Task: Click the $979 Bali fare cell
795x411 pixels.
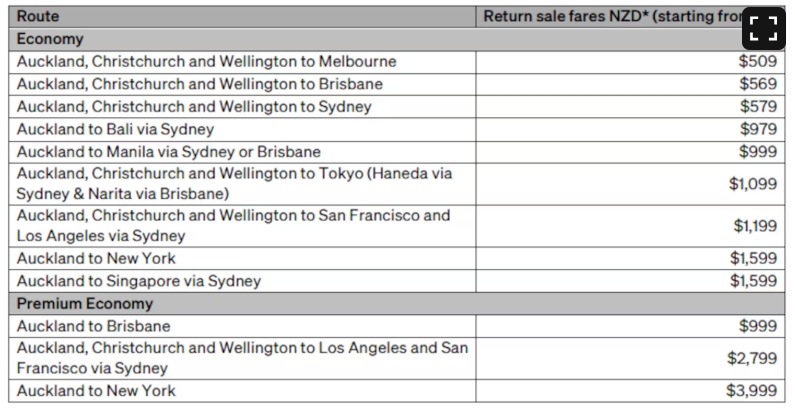Action: coord(630,130)
